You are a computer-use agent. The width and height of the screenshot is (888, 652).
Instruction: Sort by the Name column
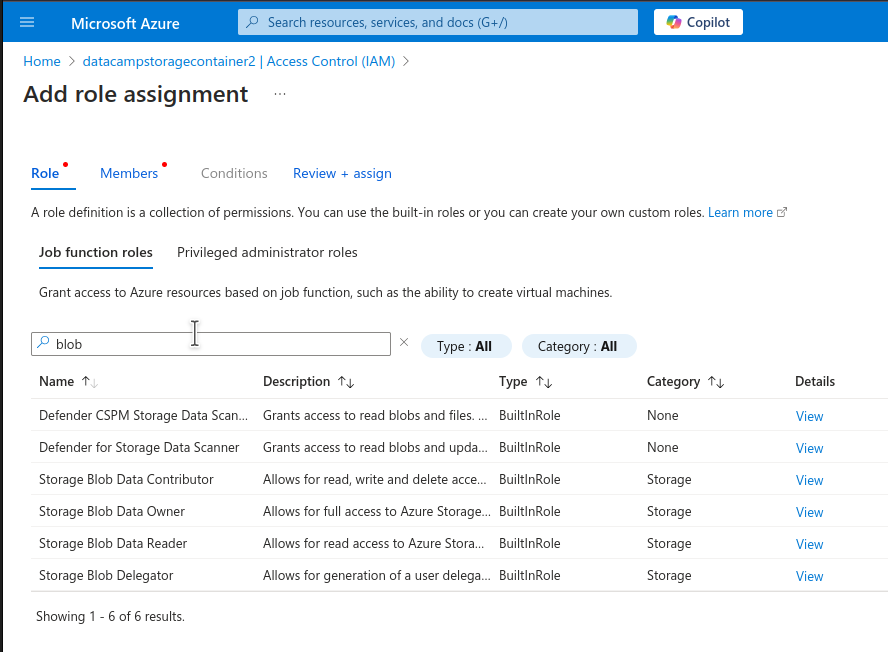[x=68, y=382]
